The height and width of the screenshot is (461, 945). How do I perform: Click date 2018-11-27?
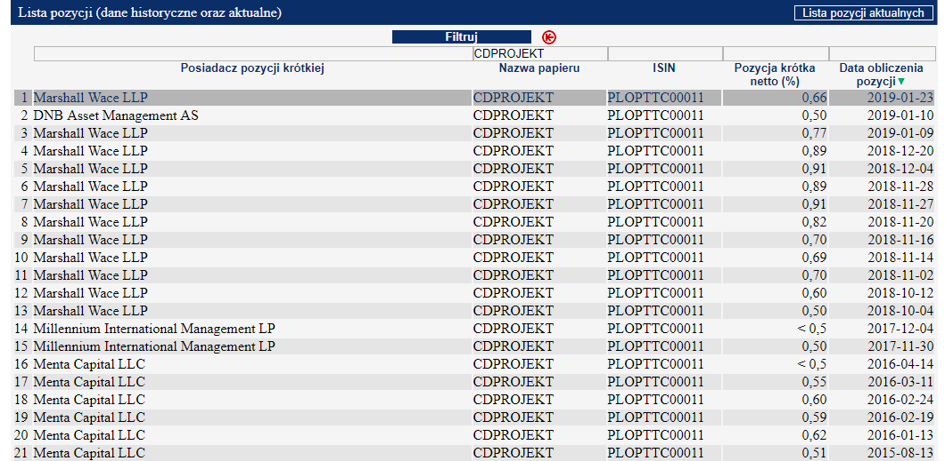tap(900, 204)
